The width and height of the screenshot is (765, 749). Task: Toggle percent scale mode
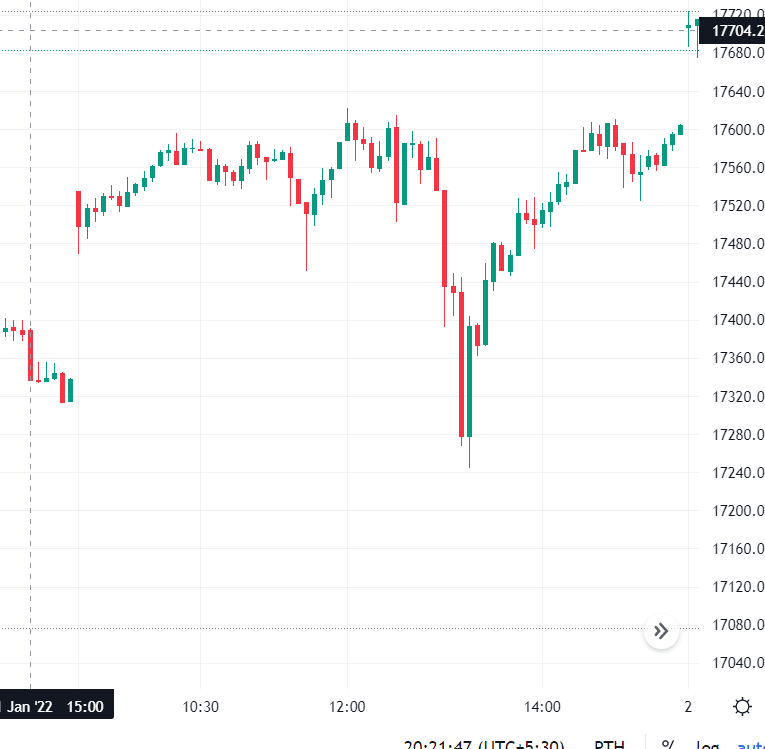667,743
